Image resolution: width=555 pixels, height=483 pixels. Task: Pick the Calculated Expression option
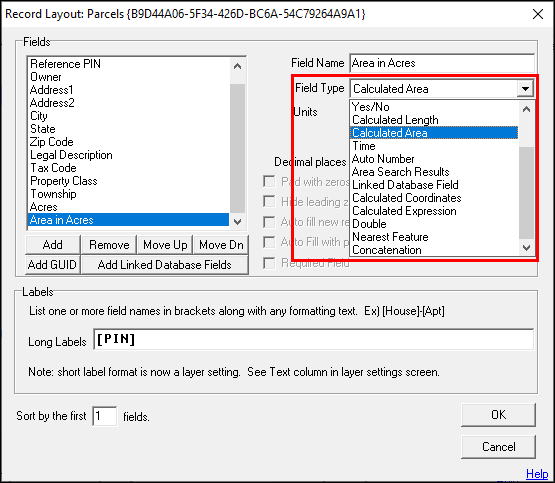coord(404,211)
